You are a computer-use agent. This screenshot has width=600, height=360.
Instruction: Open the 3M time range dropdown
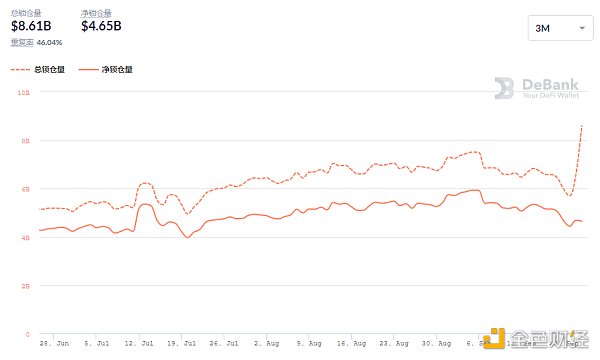pyautogui.click(x=560, y=28)
